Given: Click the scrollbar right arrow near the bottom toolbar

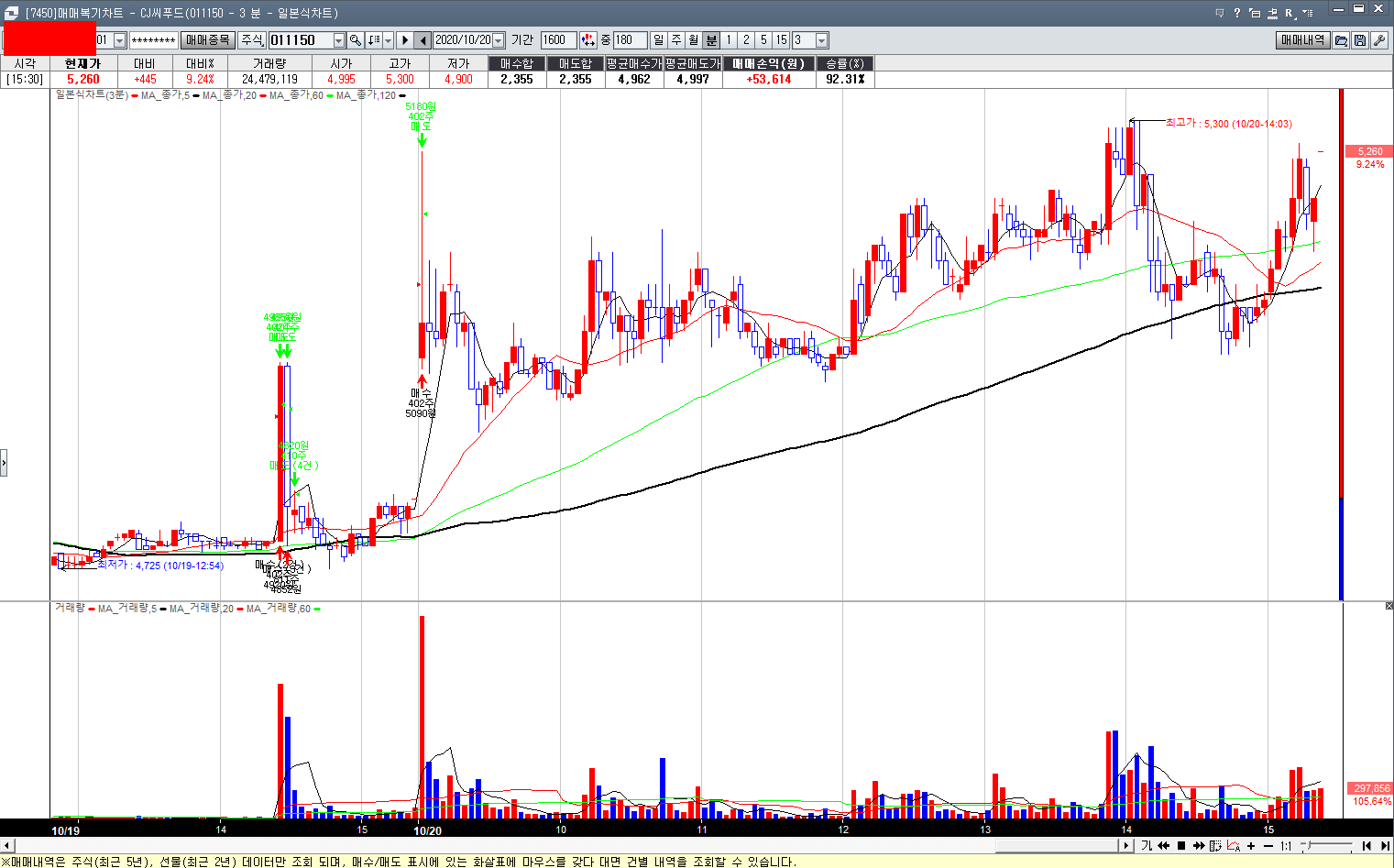Looking at the screenshot, I should 1128,846.
